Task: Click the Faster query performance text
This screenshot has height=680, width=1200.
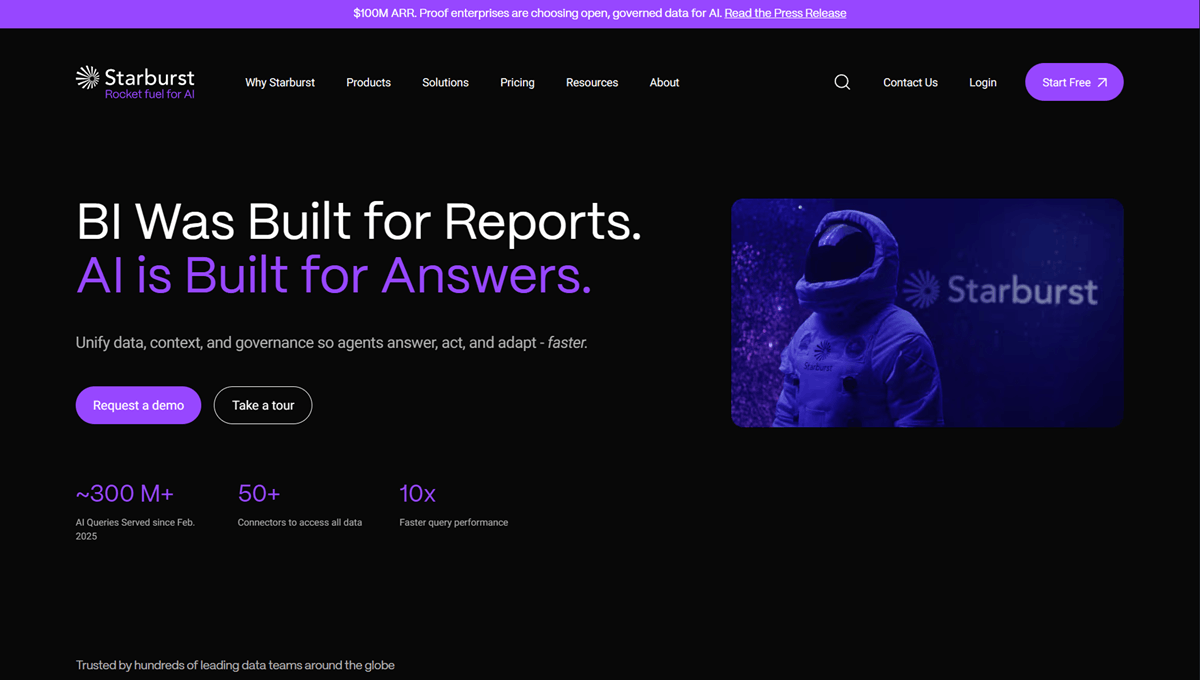Action: pyautogui.click(x=453, y=522)
